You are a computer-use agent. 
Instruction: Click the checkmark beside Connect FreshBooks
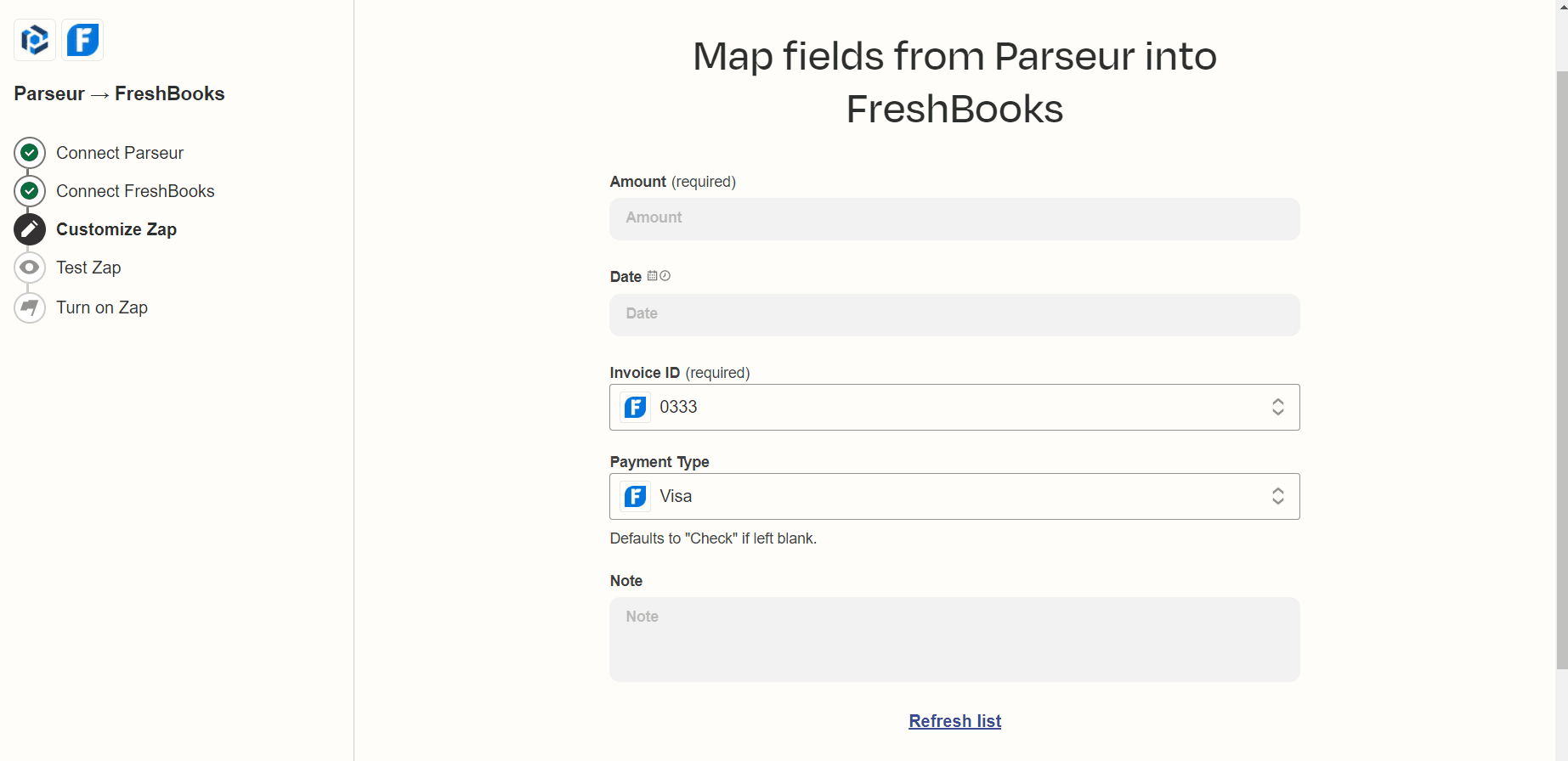[x=29, y=190]
